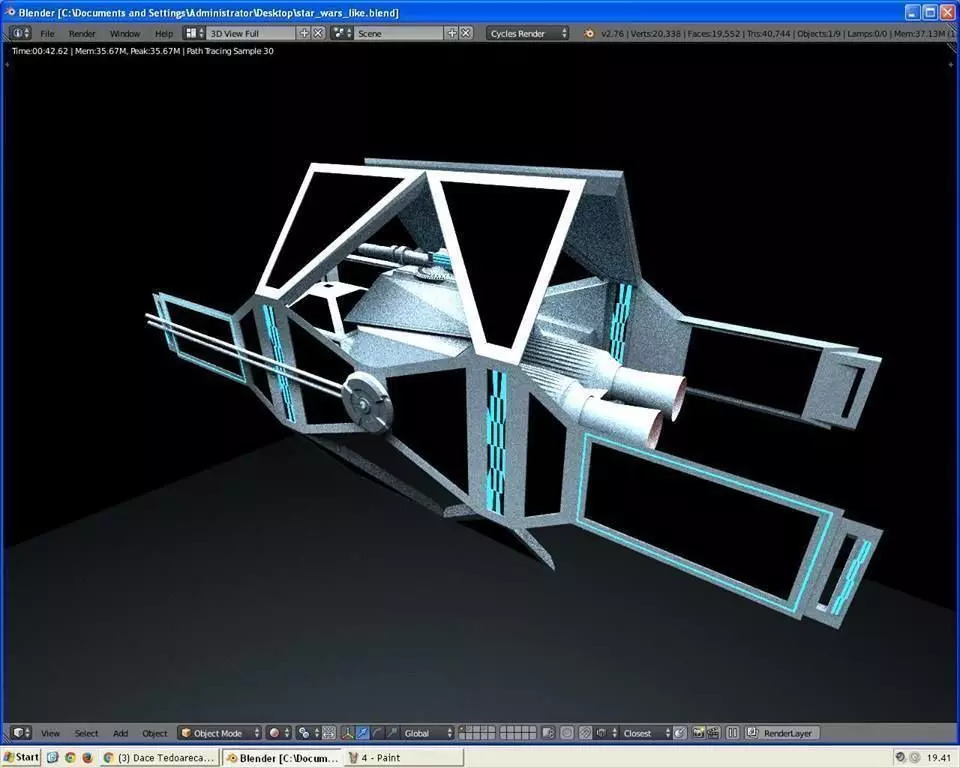Select the first scene layer button
The image size is (960, 768).
click(462, 729)
